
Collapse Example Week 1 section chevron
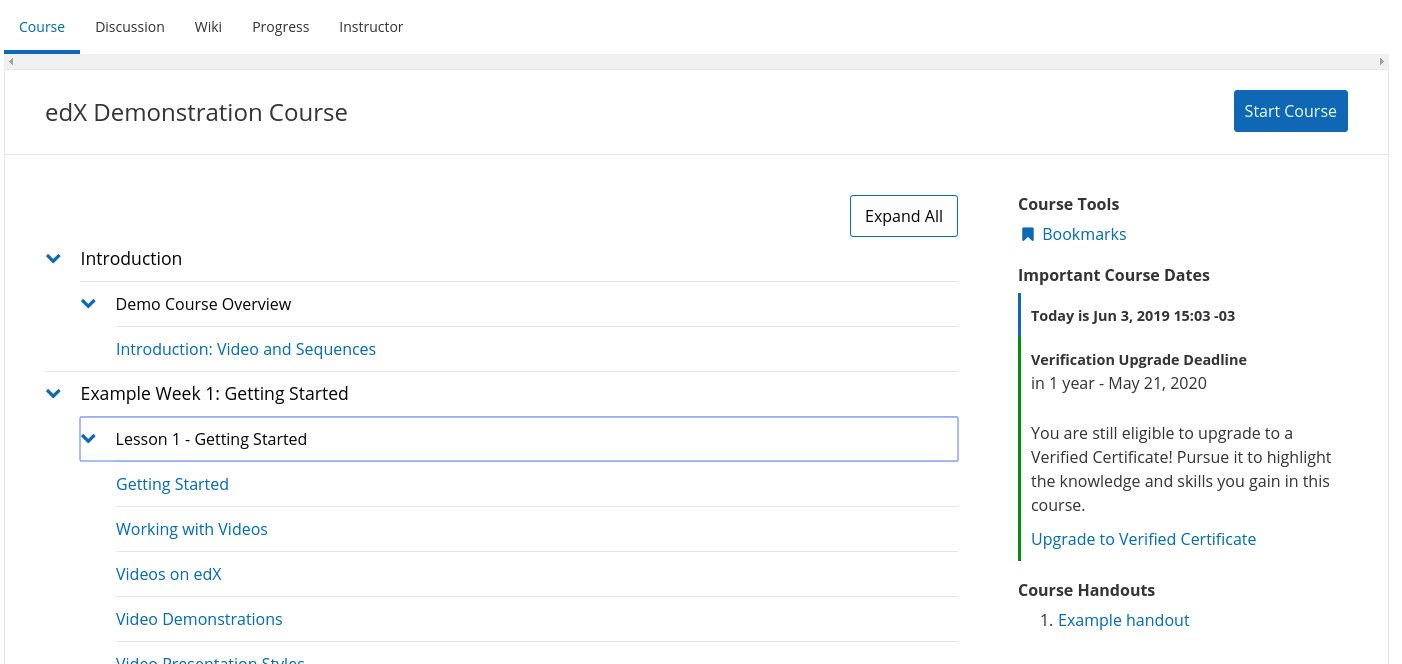(x=54, y=394)
